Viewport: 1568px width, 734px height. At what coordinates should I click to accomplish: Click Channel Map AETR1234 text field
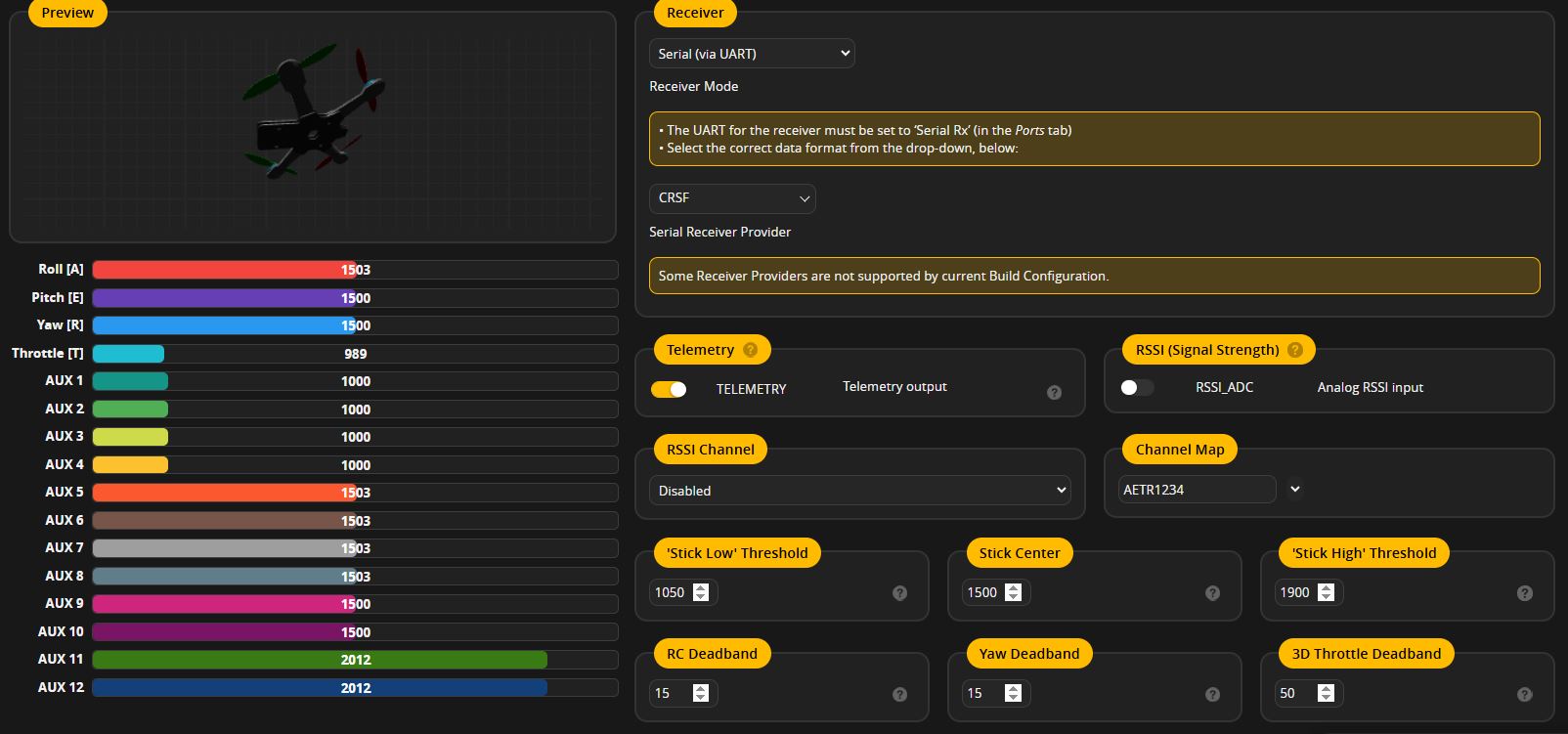(x=1197, y=490)
